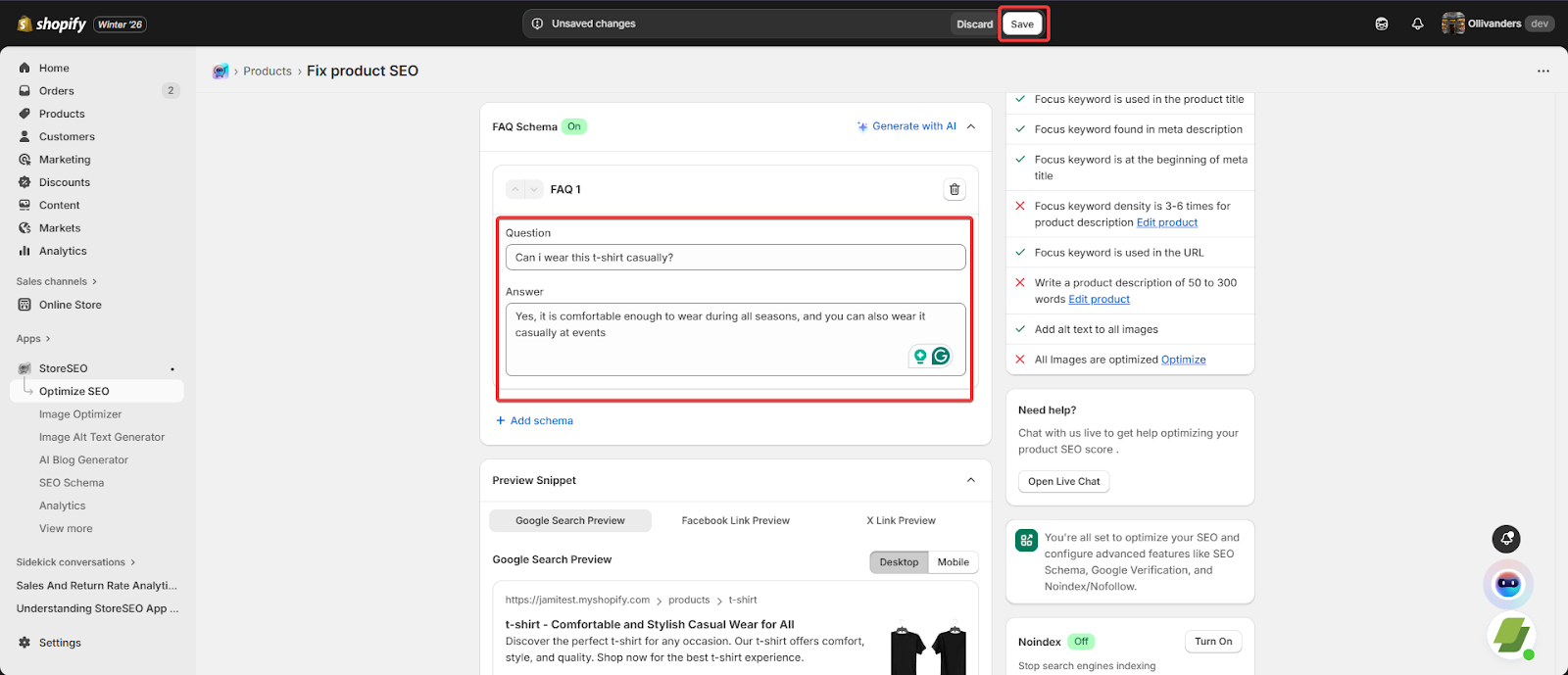
Task: Click the Answer text area
Action: click(735, 339)
